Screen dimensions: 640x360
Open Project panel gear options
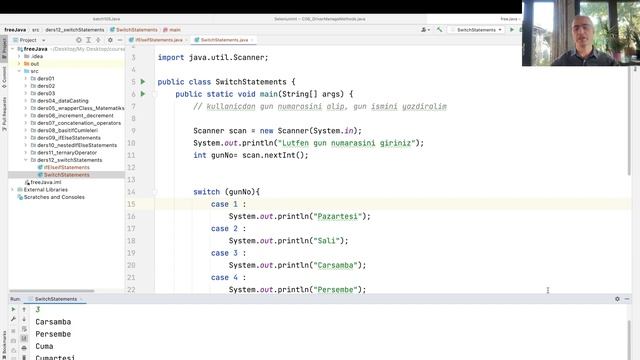point(110,40)
